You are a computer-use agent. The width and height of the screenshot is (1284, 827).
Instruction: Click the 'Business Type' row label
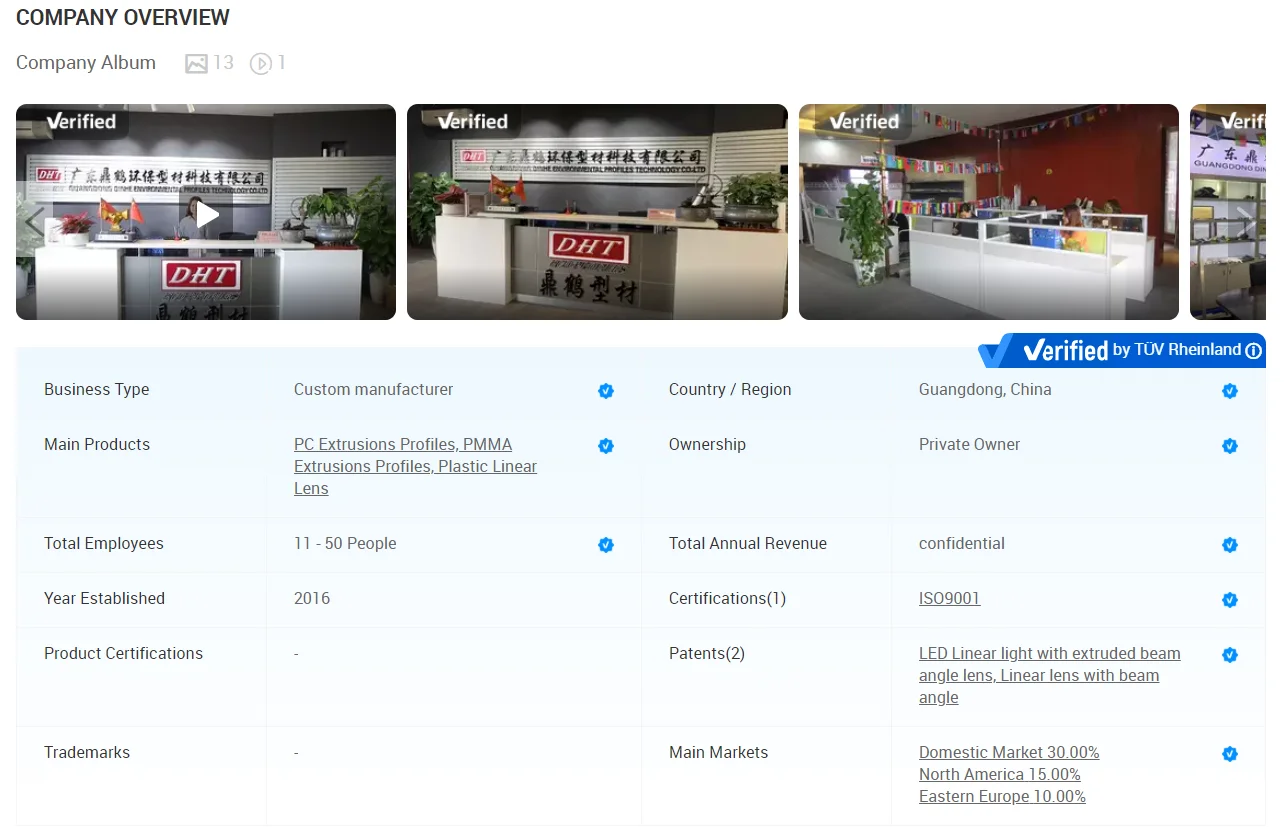pyautogui.click(x=96, y=389)
